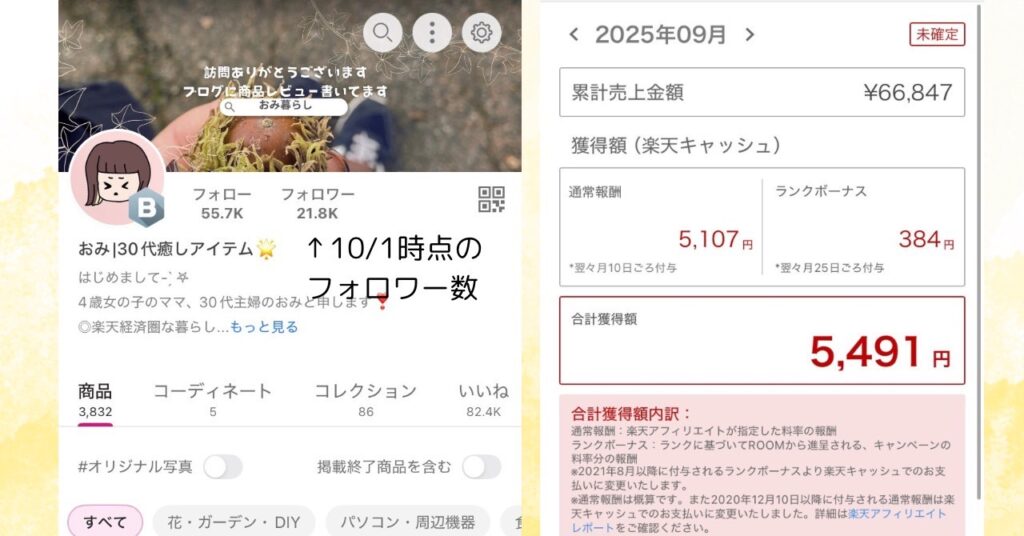Click the profile avatar picture

tap(118, 177)
